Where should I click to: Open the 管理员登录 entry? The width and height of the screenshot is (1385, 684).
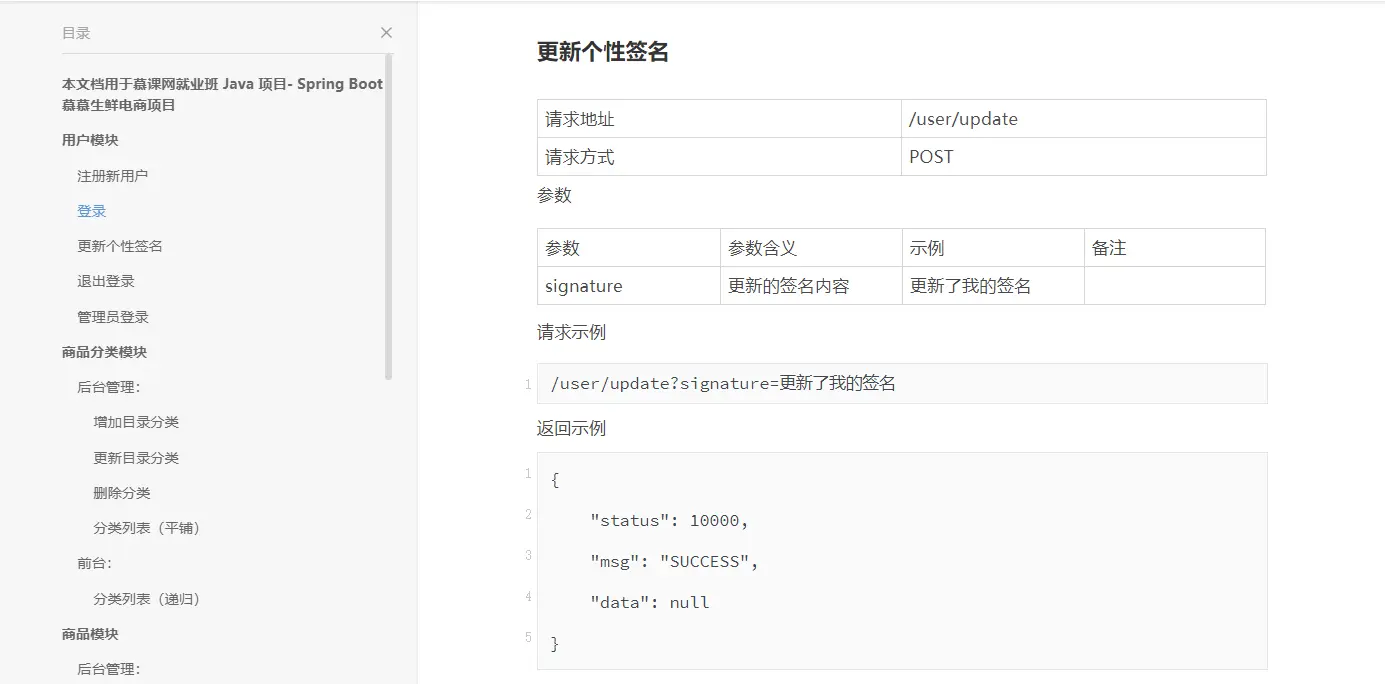pos(113,317)
